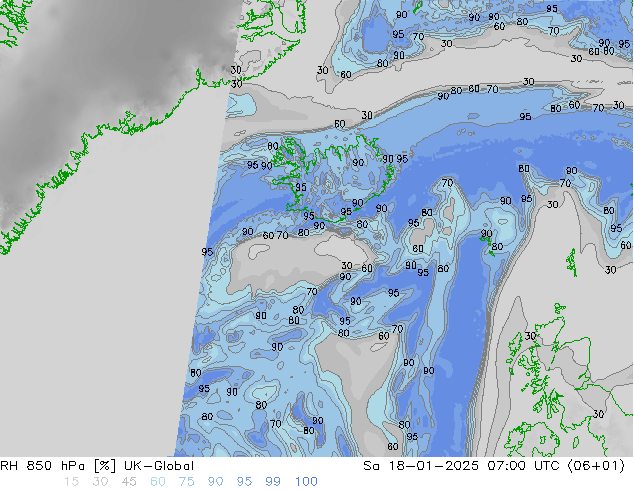634x490 pixels.
Task: Select legend value 15 in the color scale
Action: [71, 482]
